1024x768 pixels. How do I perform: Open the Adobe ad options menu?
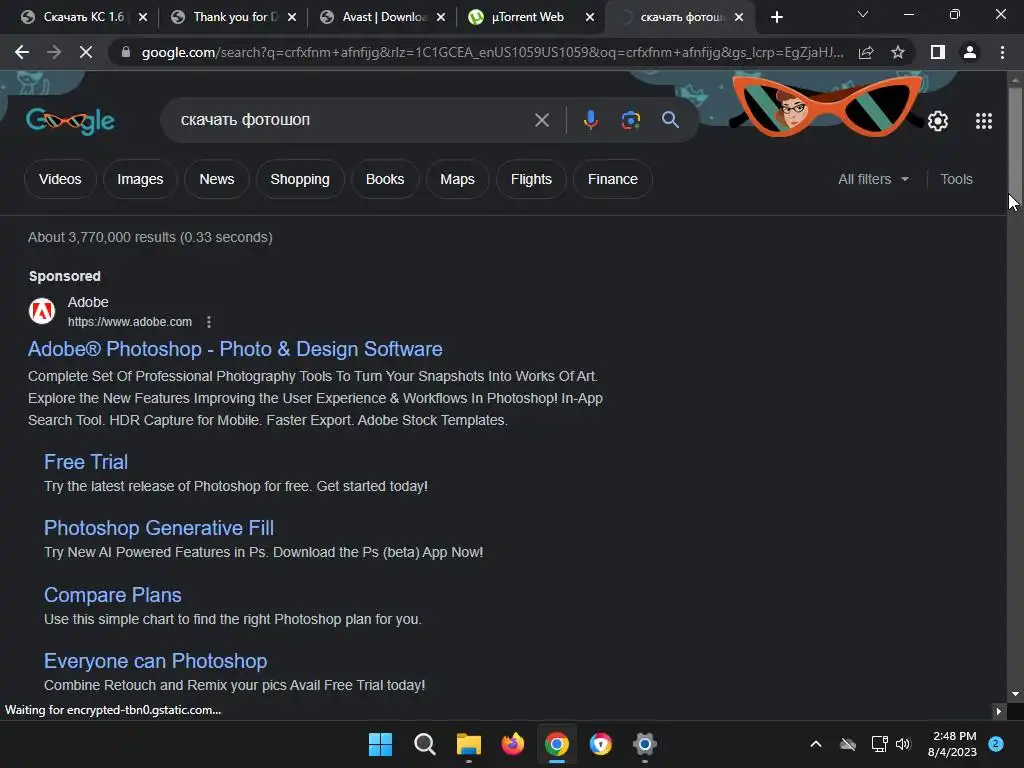[x=209, y=322]
